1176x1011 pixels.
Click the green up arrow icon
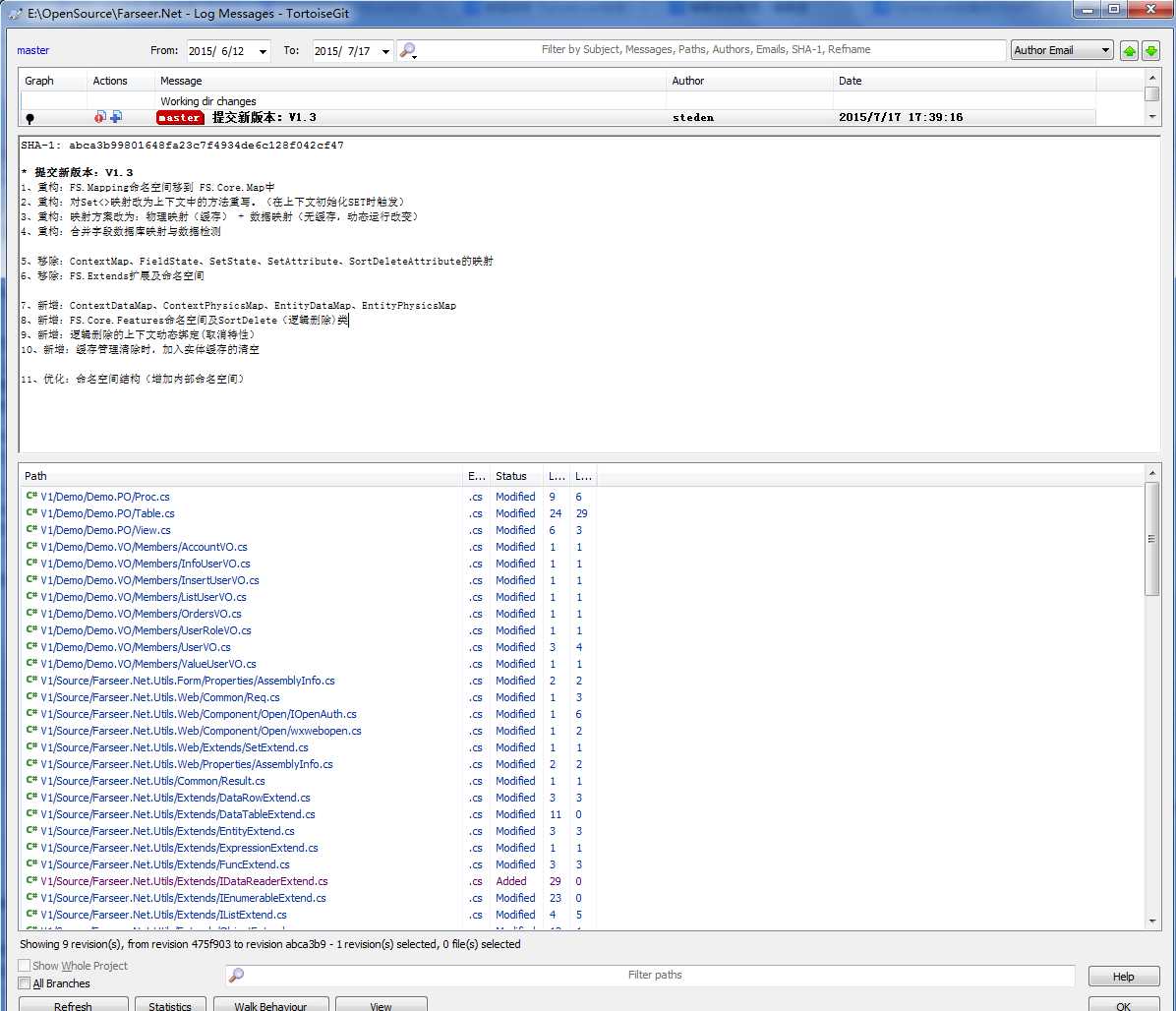1129,51
